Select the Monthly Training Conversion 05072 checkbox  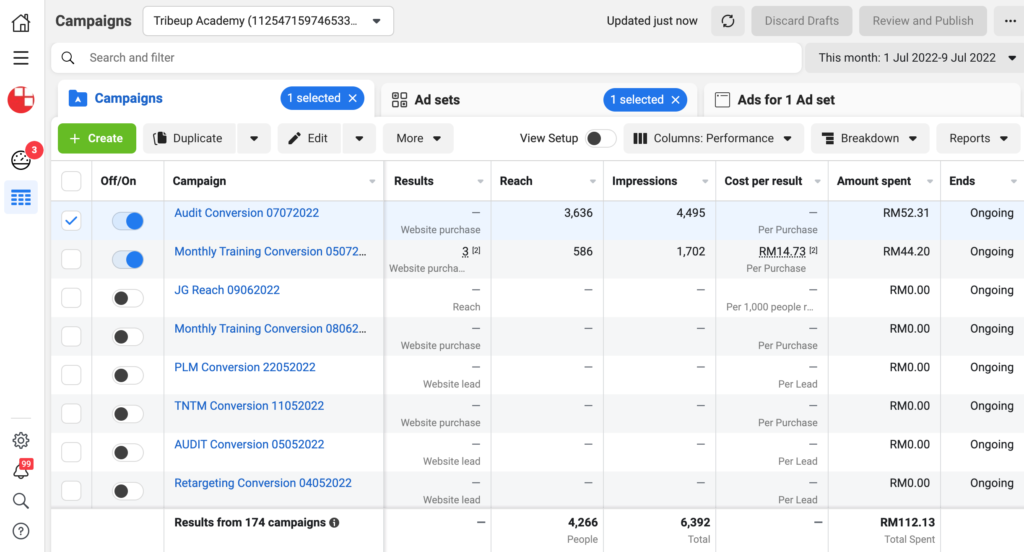tap(71, 259)
